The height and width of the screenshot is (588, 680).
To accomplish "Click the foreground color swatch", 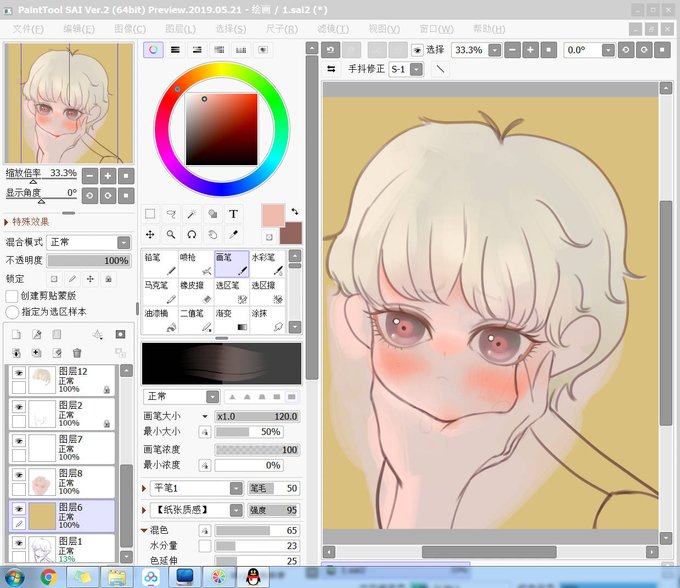I will 273,215.
